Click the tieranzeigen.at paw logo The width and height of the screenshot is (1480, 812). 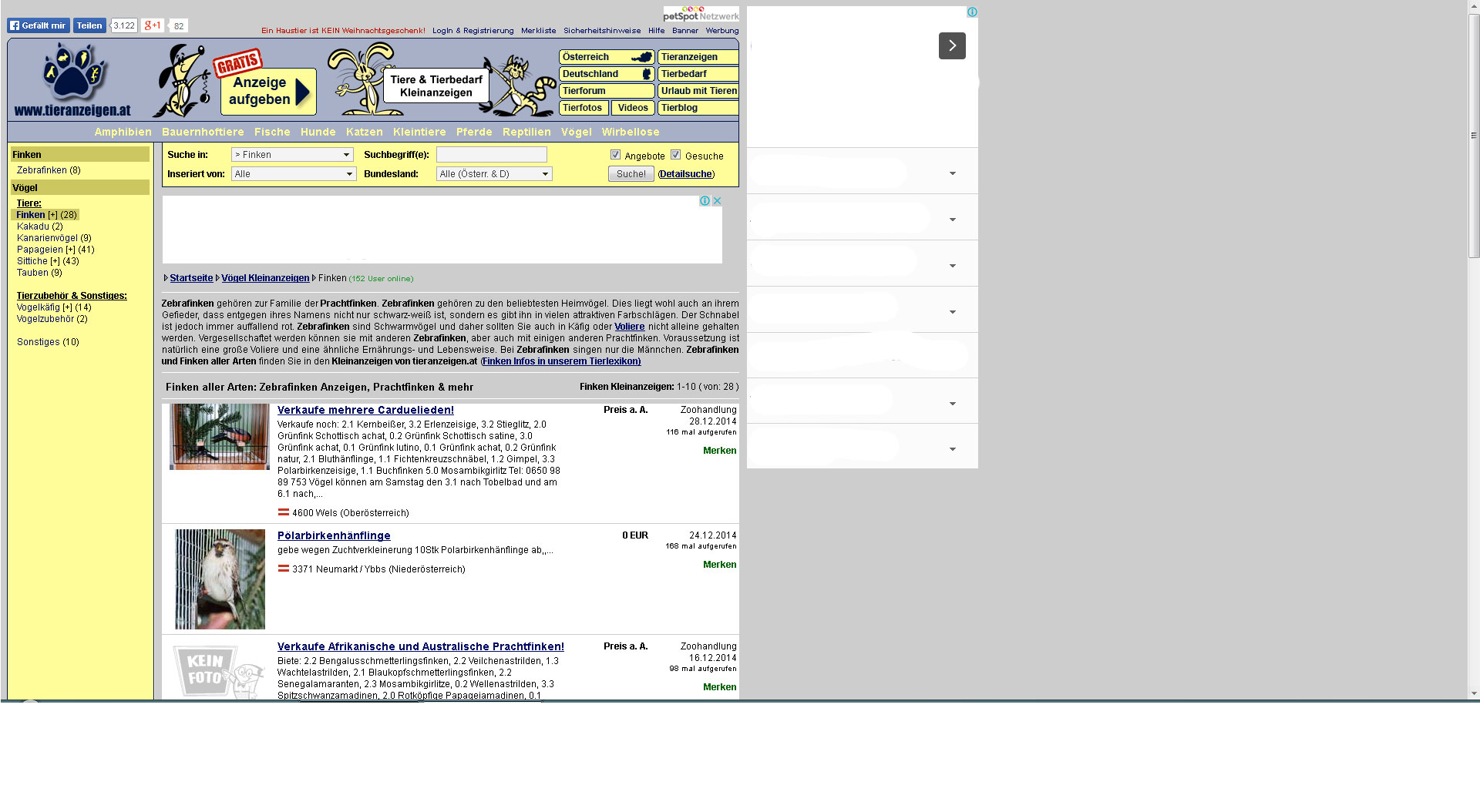[72, 79]
